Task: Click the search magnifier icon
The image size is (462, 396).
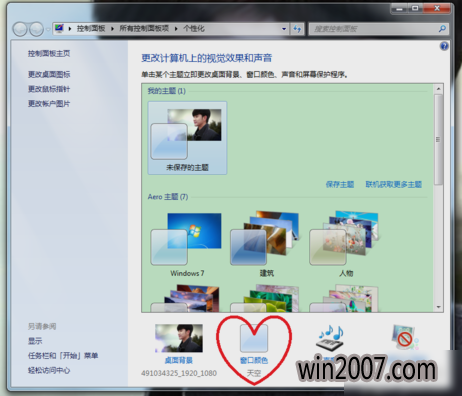Action: point(442,29)
